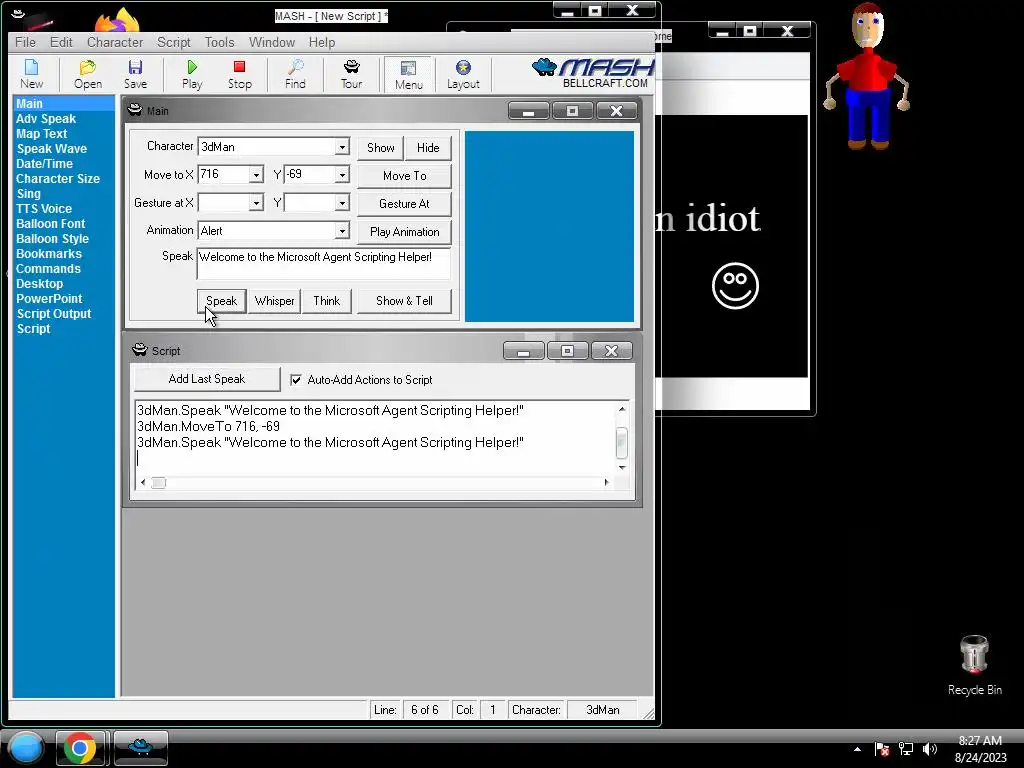Open the Tools menu

pyautogui.click(x=219, y=42)
